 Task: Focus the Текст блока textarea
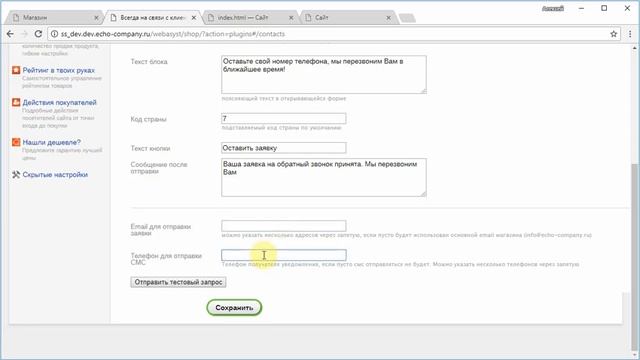pos(324,75)
